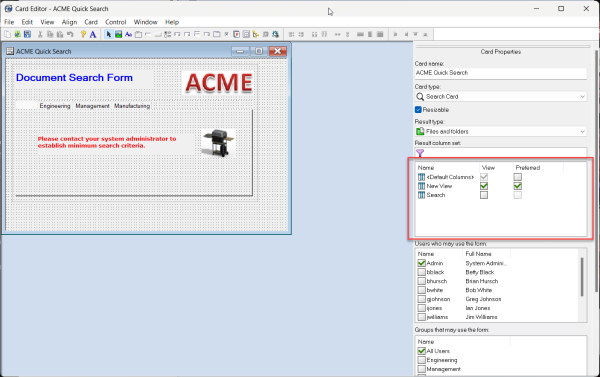Click the users list vertical scrollbar
This screenshot has height=377, width=600.
click(x=582, y=277)
